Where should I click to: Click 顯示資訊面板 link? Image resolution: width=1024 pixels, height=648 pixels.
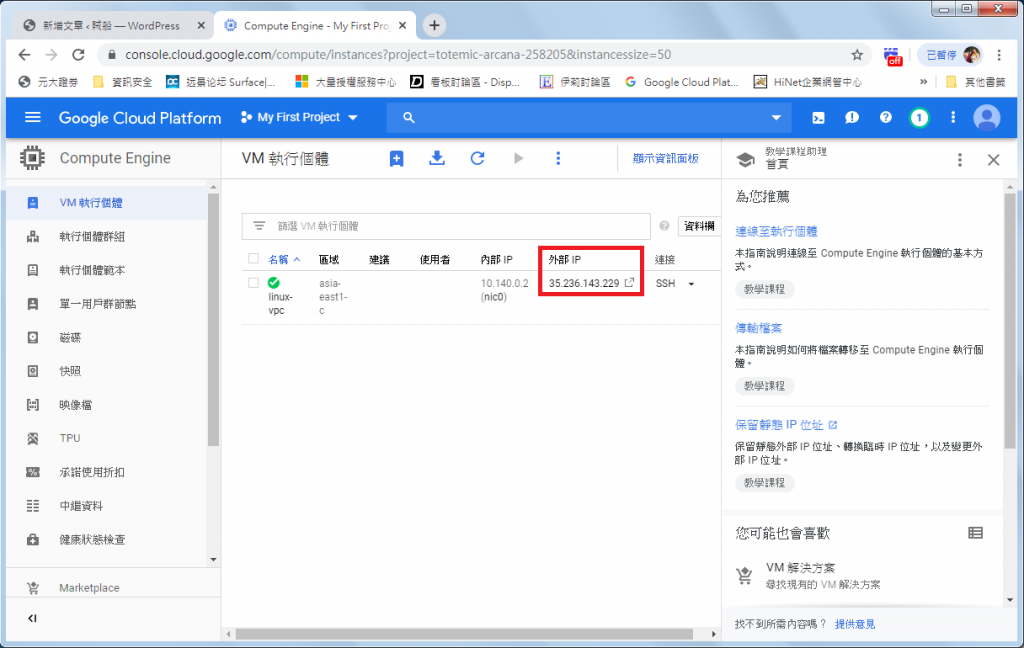coord(665,159)
